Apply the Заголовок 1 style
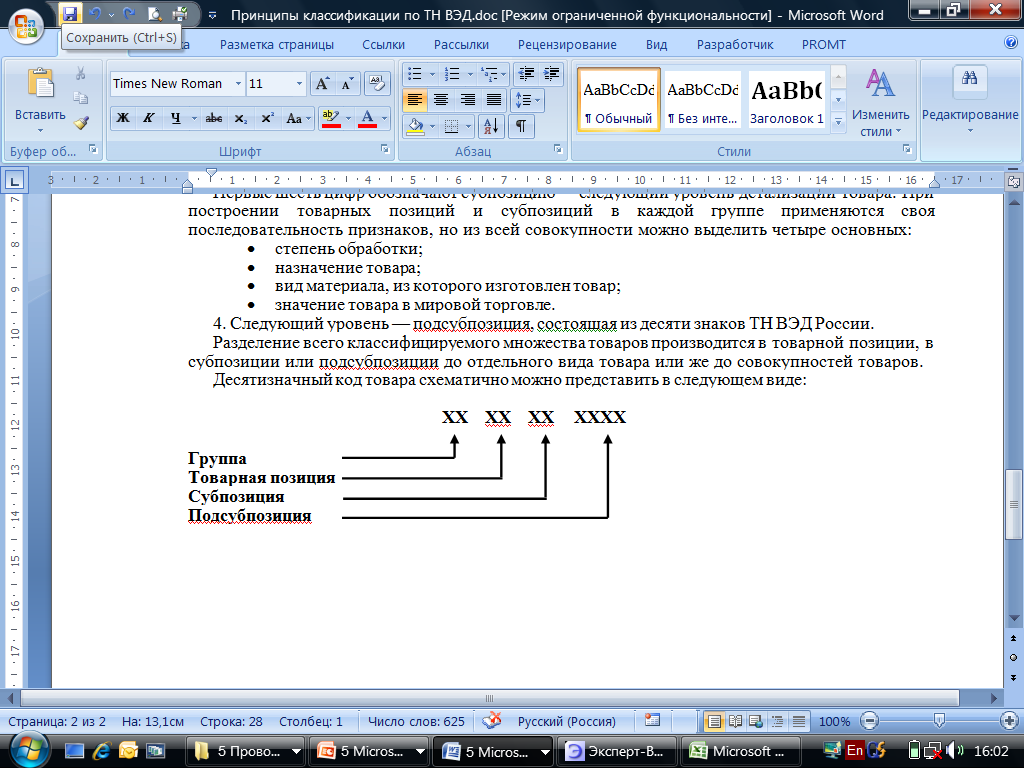 click(x=786, y=100)
